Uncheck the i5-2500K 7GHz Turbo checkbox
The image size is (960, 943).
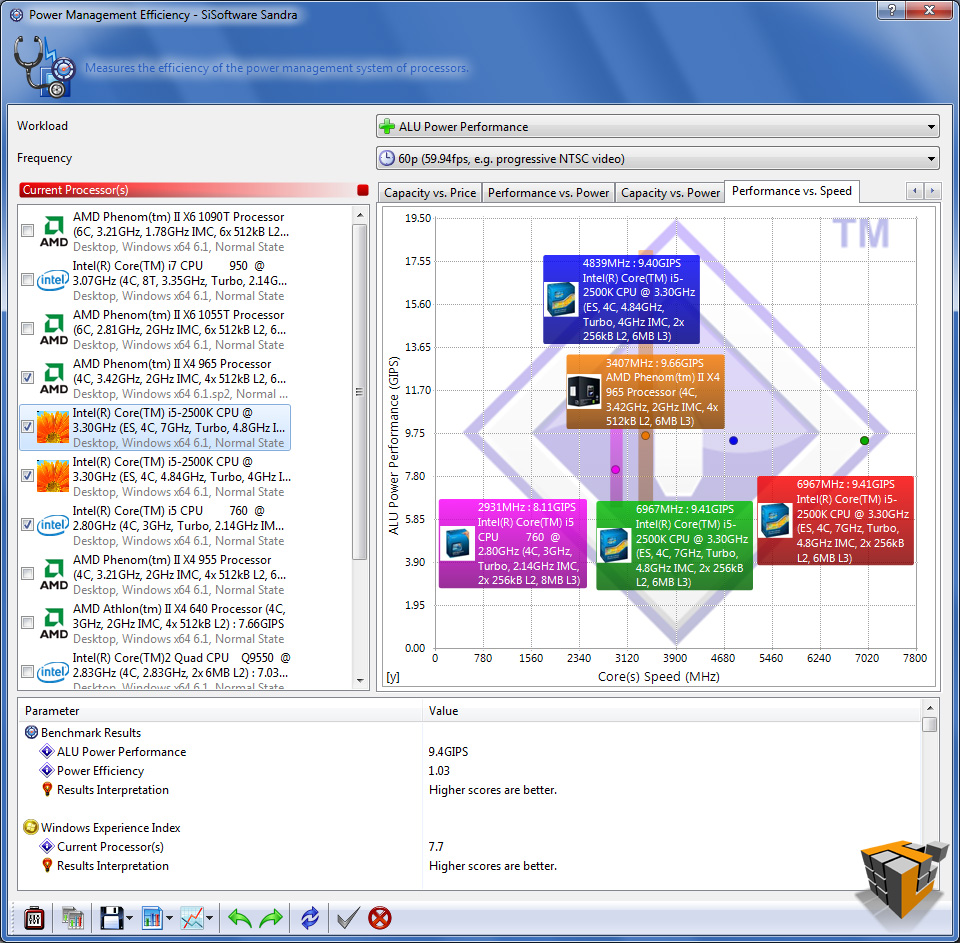coord(28,426)
